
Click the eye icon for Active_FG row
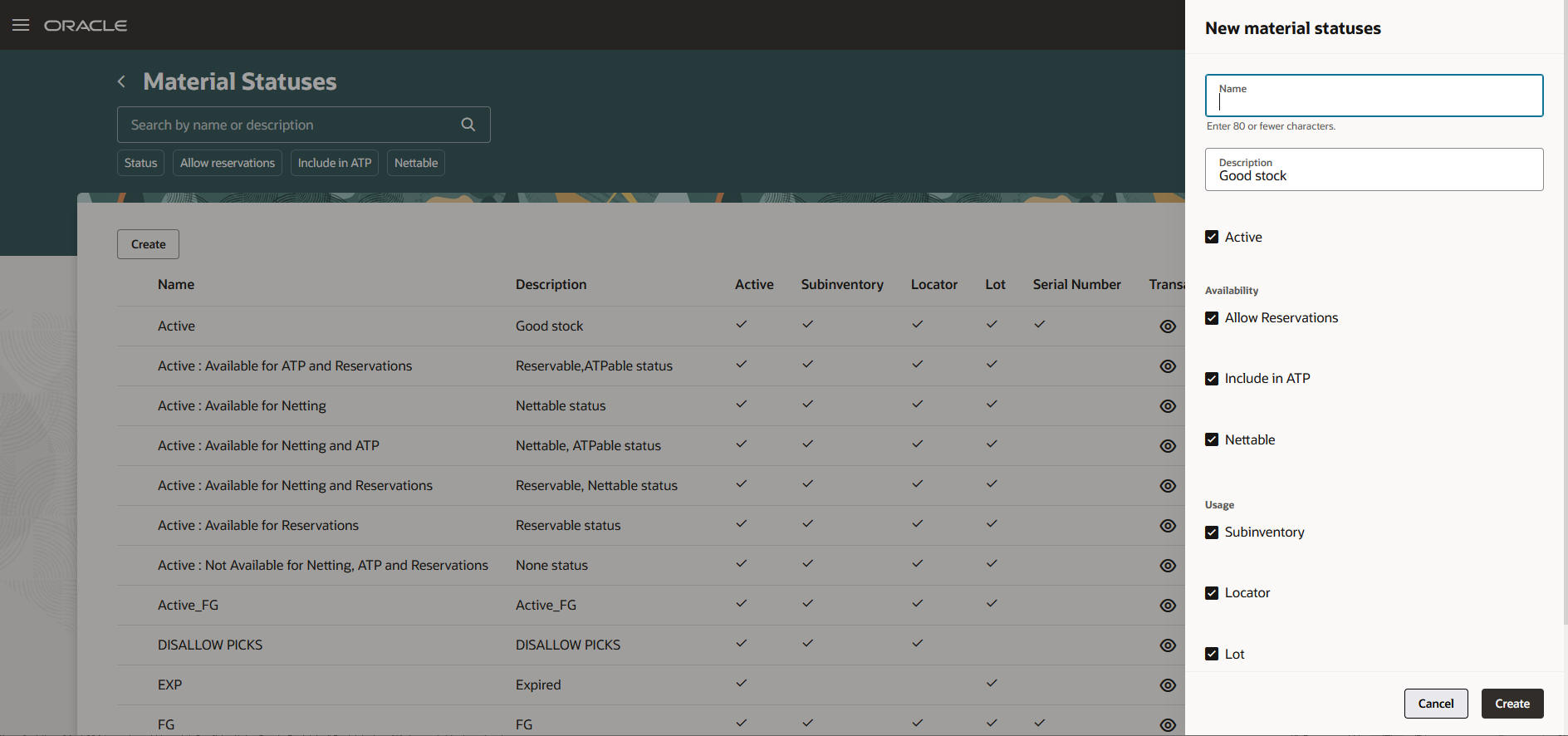[x=1168, y=606]
